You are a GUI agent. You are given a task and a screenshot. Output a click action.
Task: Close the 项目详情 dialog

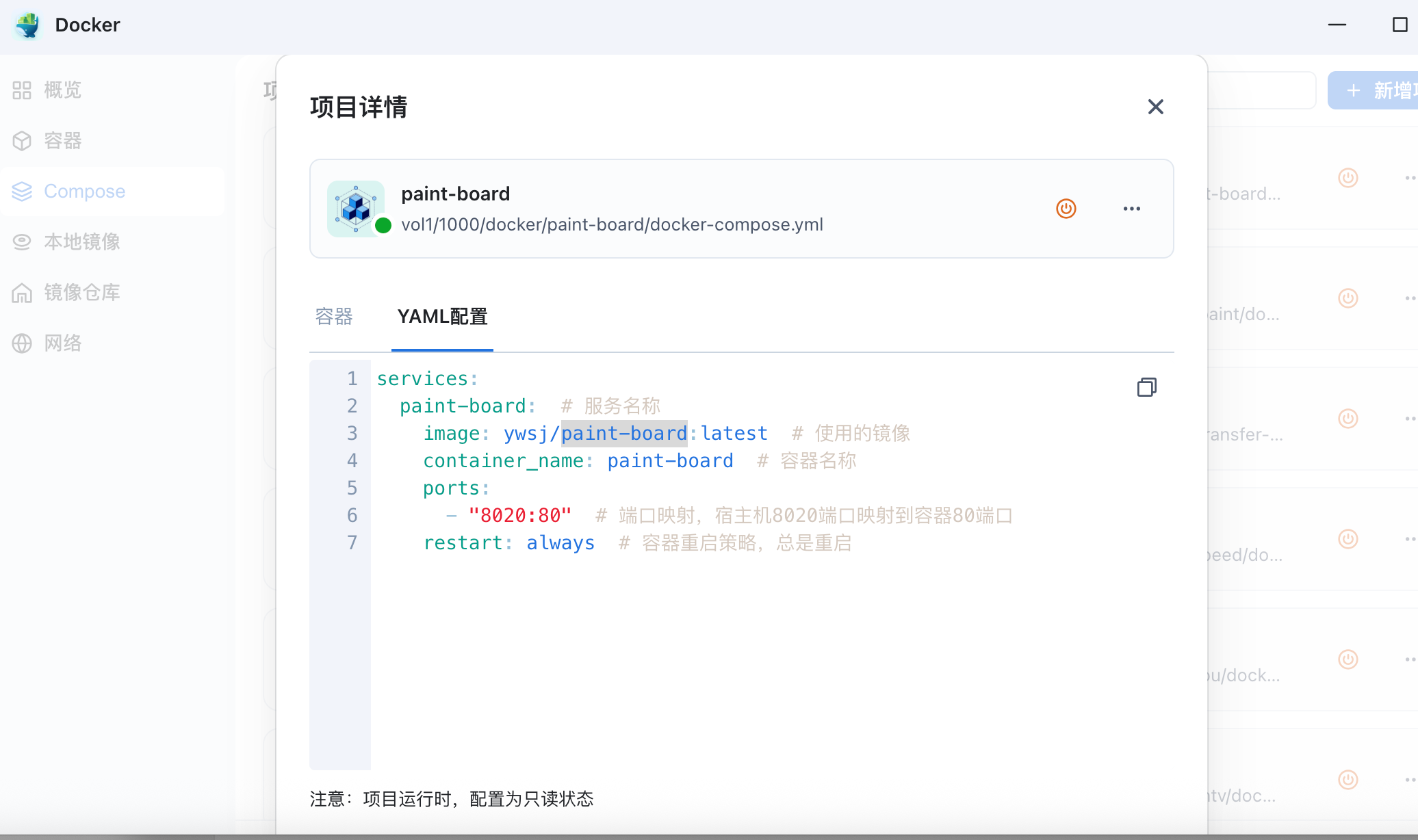point(1155,107)
